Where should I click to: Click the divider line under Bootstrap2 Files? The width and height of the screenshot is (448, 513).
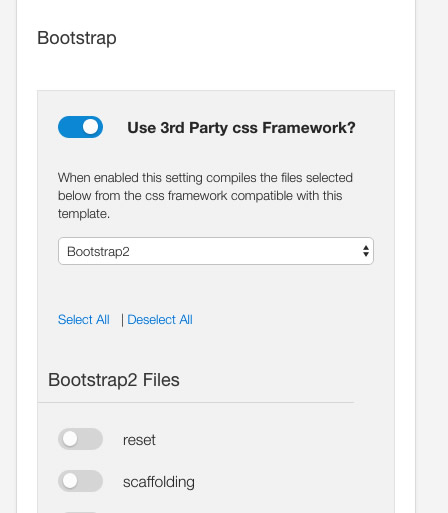pyautogui.click(x=196, y=402)
